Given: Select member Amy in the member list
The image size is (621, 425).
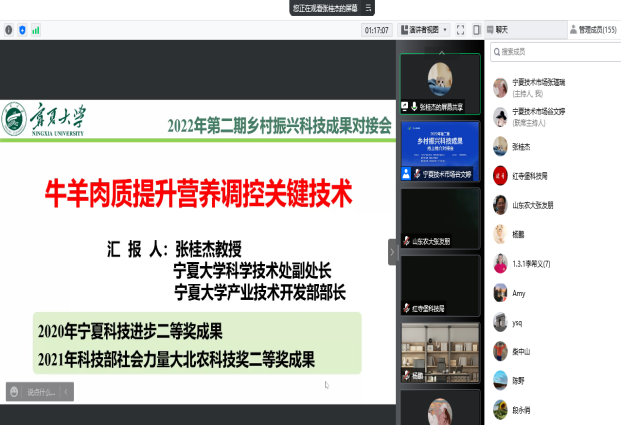Looking at the screenshot, I should (553, 293).
